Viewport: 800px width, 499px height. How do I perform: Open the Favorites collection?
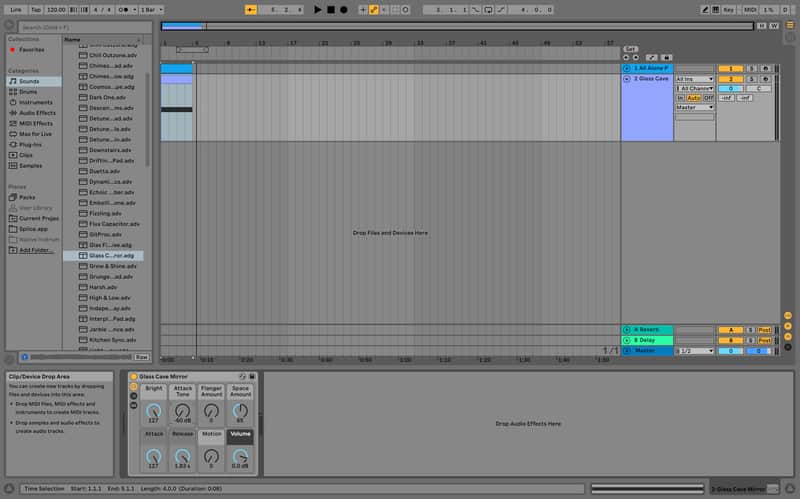[32, 49]
